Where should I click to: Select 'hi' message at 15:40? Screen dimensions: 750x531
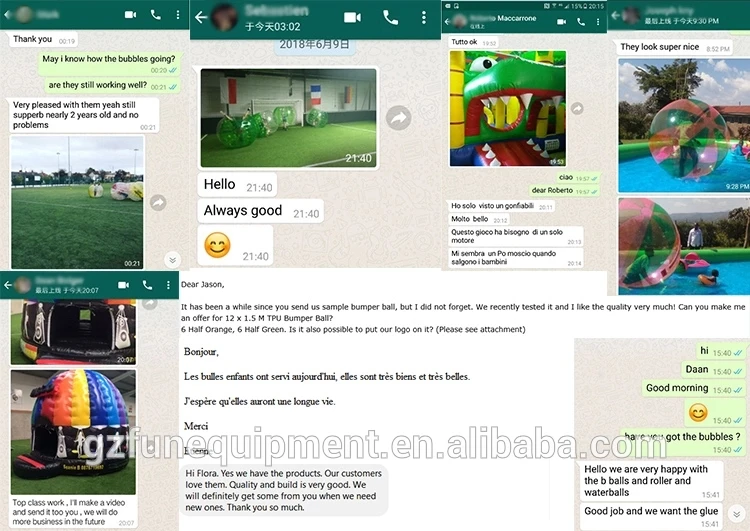[x=721, y=351]
